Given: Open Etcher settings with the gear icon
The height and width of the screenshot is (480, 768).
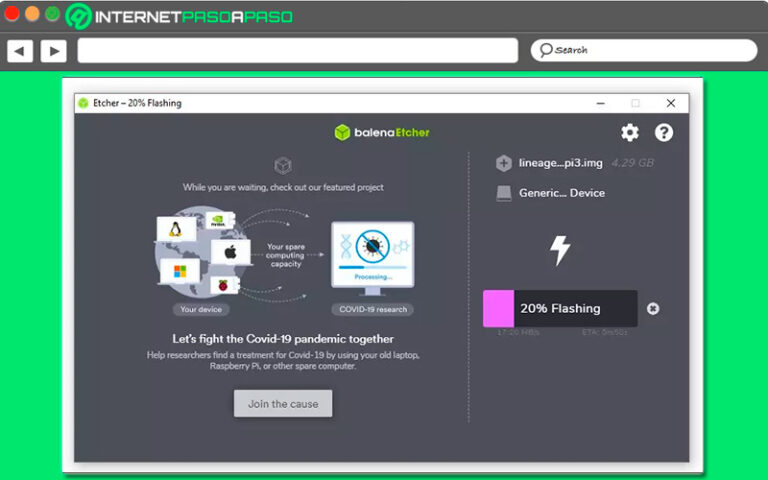Looking at the screenshot, I should [x=629, y=132].
